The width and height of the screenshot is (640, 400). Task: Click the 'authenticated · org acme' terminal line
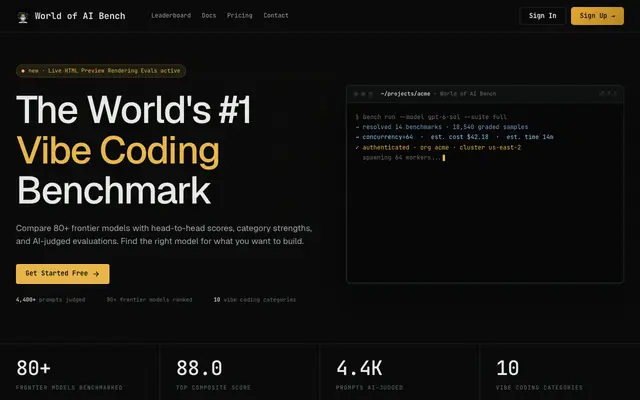click(x=438, y=147)
